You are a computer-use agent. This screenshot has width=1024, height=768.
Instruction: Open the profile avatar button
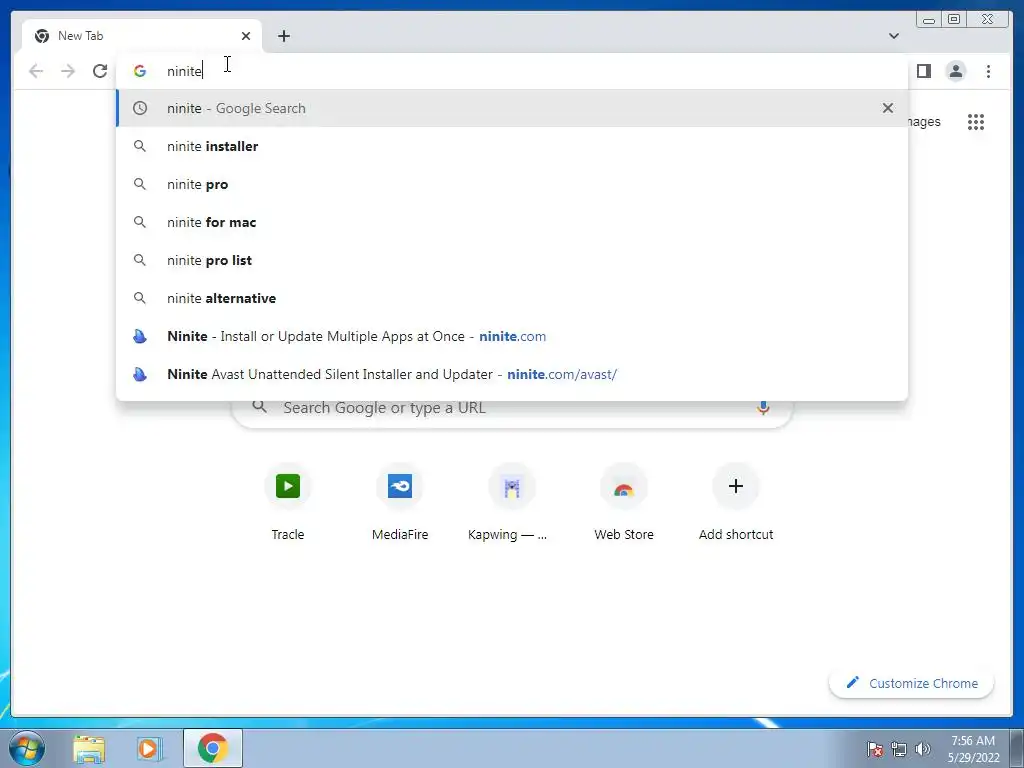pos(955,71)
